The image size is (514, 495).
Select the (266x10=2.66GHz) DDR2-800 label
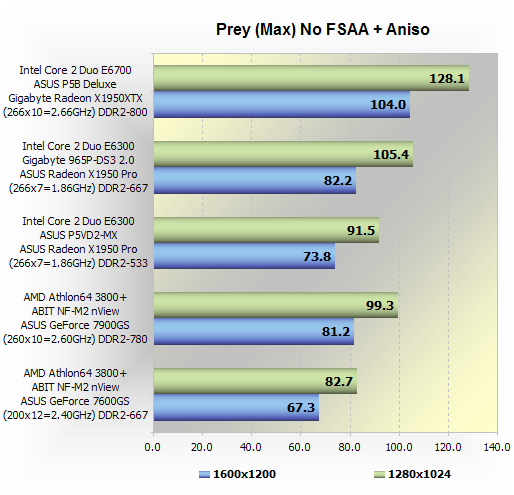pos(75,112)
